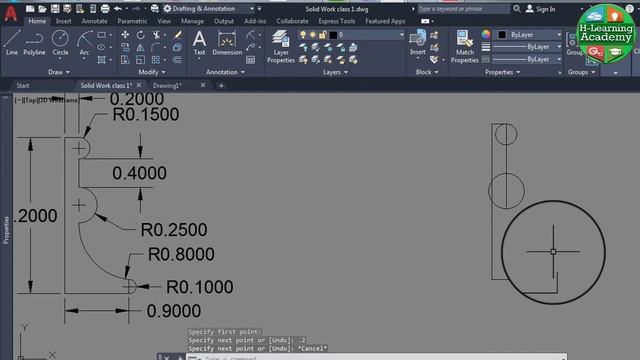Expand the Draw panel
Viewport: 640px width, 360px height.
click(59, 72)
